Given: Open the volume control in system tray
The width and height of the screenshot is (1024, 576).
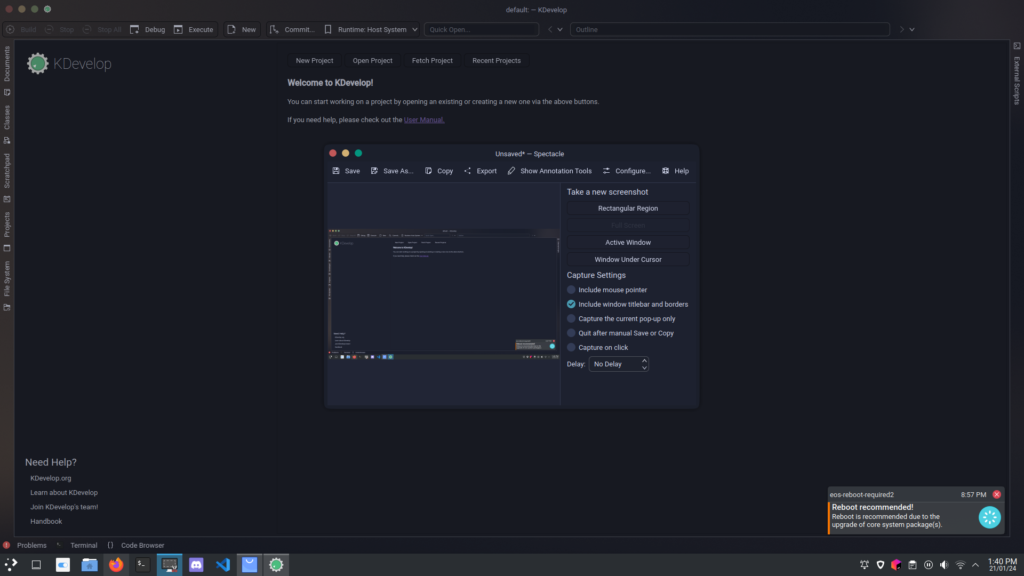Looking at the screenshot, I should click(944, 565).
